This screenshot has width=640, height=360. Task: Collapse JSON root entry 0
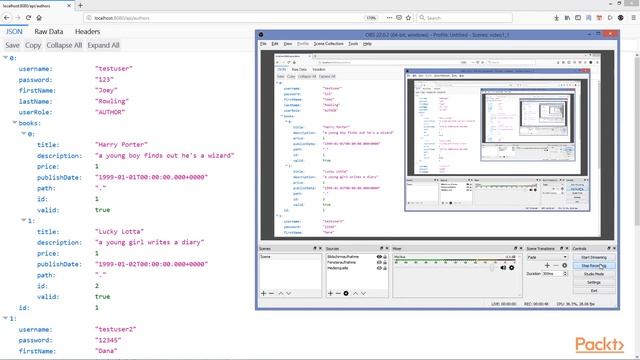pyautogui.click(x=5, y=58)
